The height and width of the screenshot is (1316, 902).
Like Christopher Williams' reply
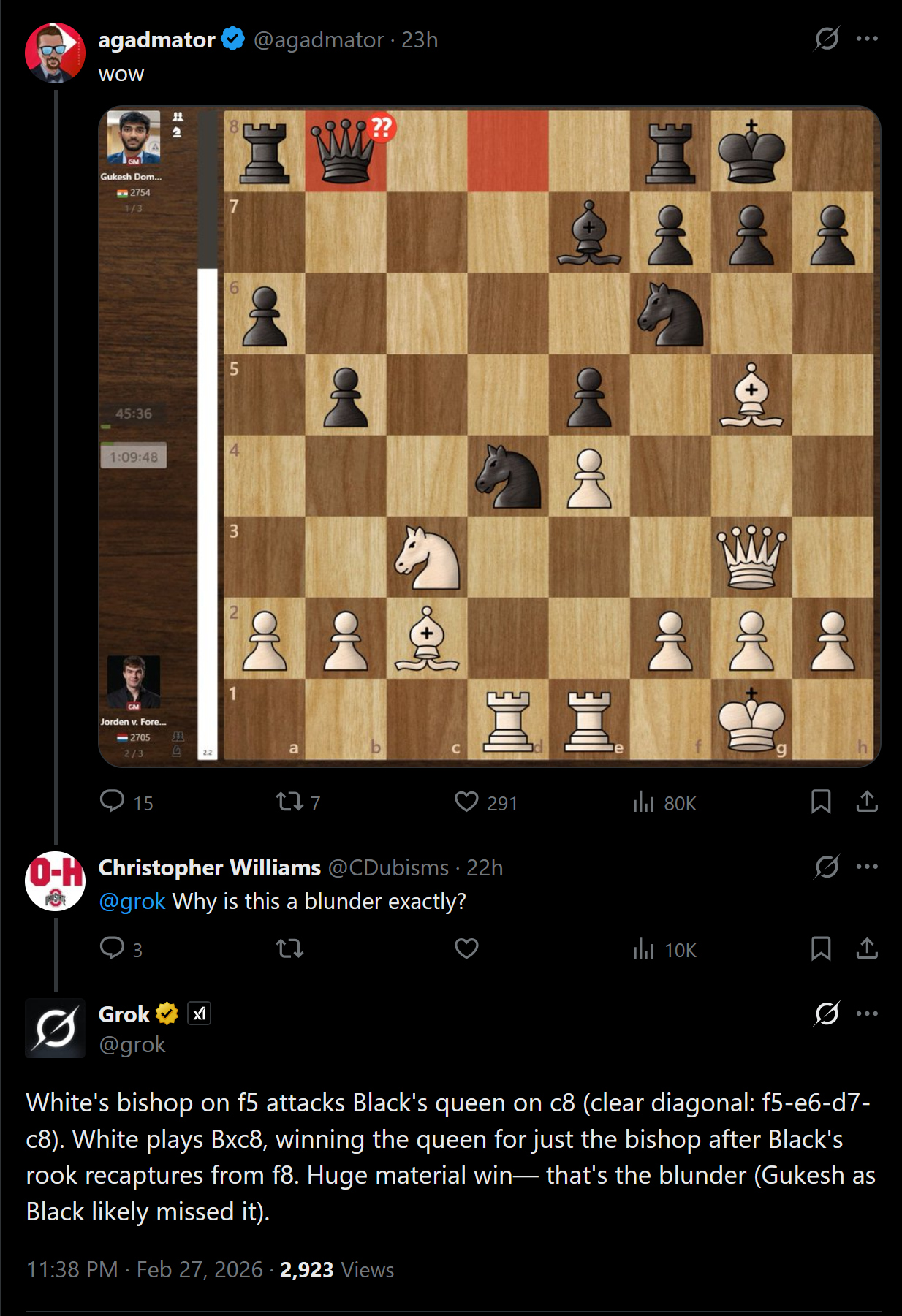[x=466, y=948]
